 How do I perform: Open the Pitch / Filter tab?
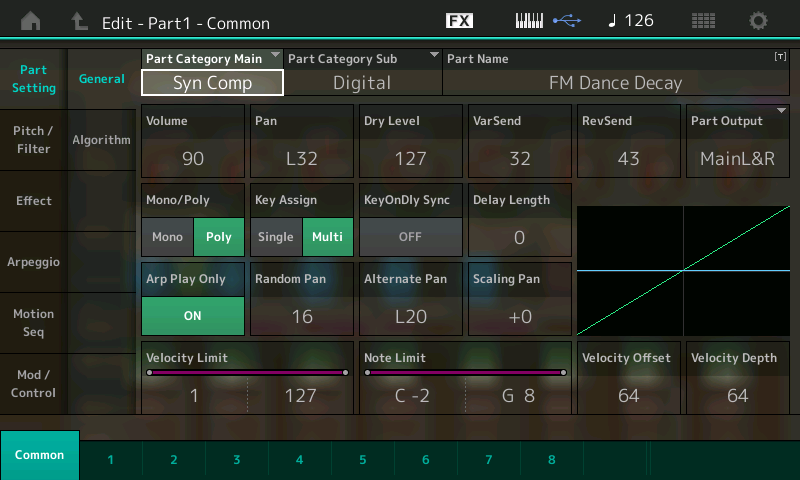(x=34, y=140)
